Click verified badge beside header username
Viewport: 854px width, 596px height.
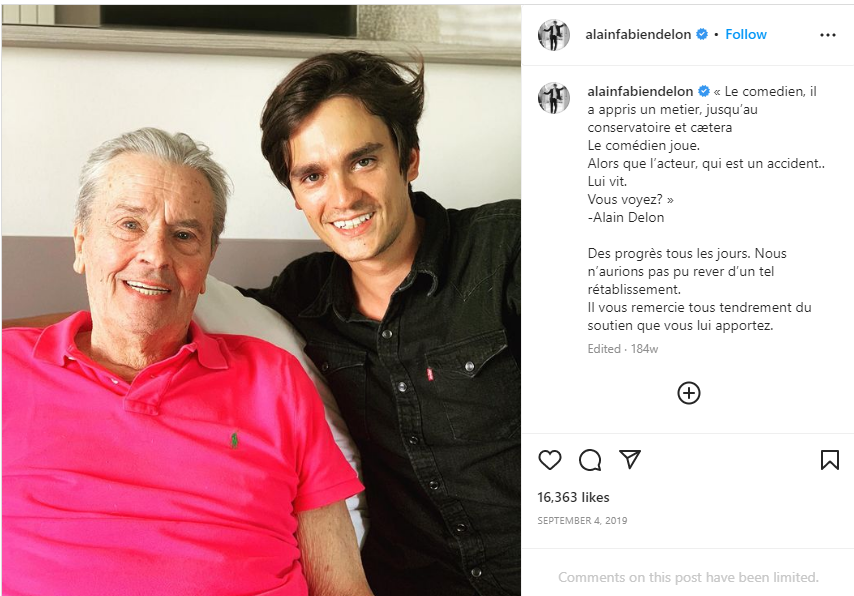click(702, 34)
